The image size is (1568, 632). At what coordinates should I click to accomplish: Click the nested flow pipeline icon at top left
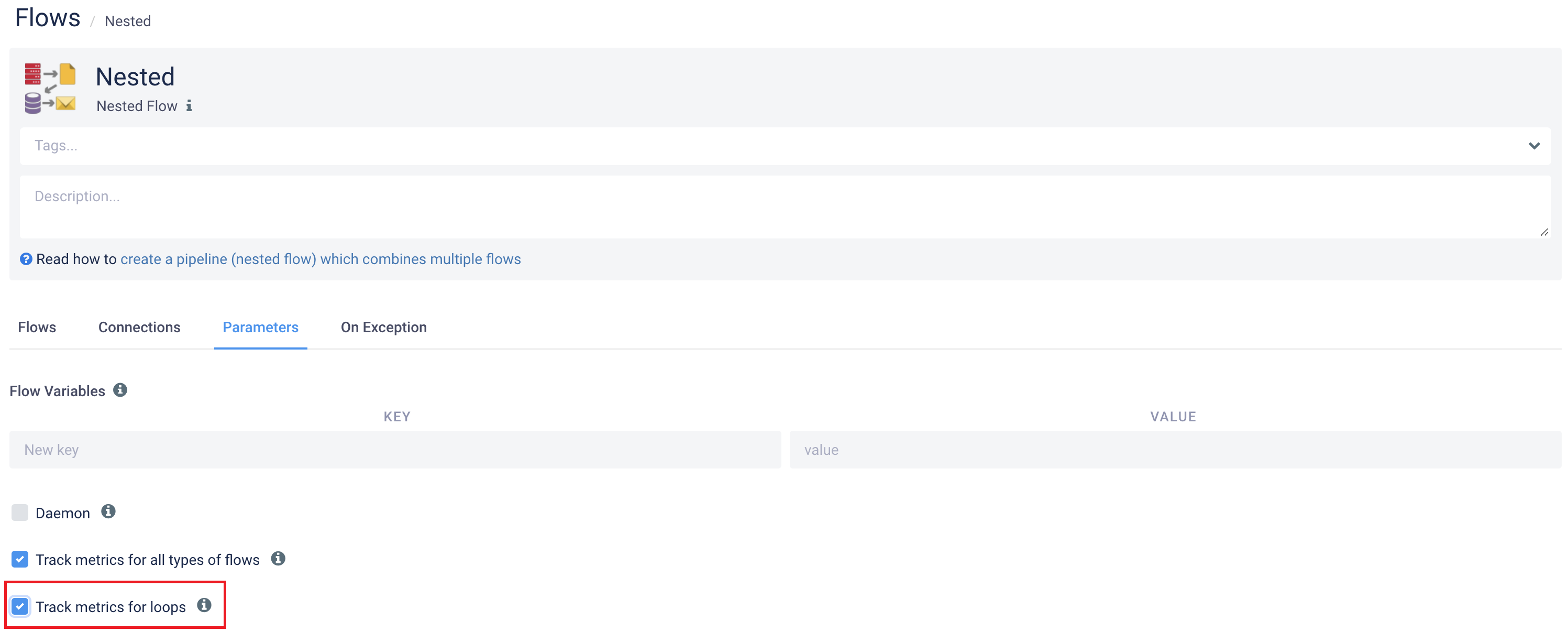50,88
